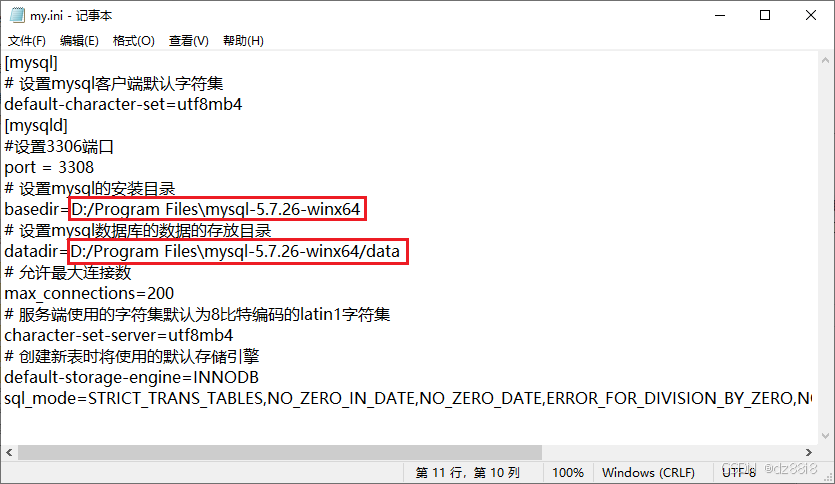The image size is (835, 484).
Task: Minimize the my.ini Notepad window
Action: click(x=720, y=15)
